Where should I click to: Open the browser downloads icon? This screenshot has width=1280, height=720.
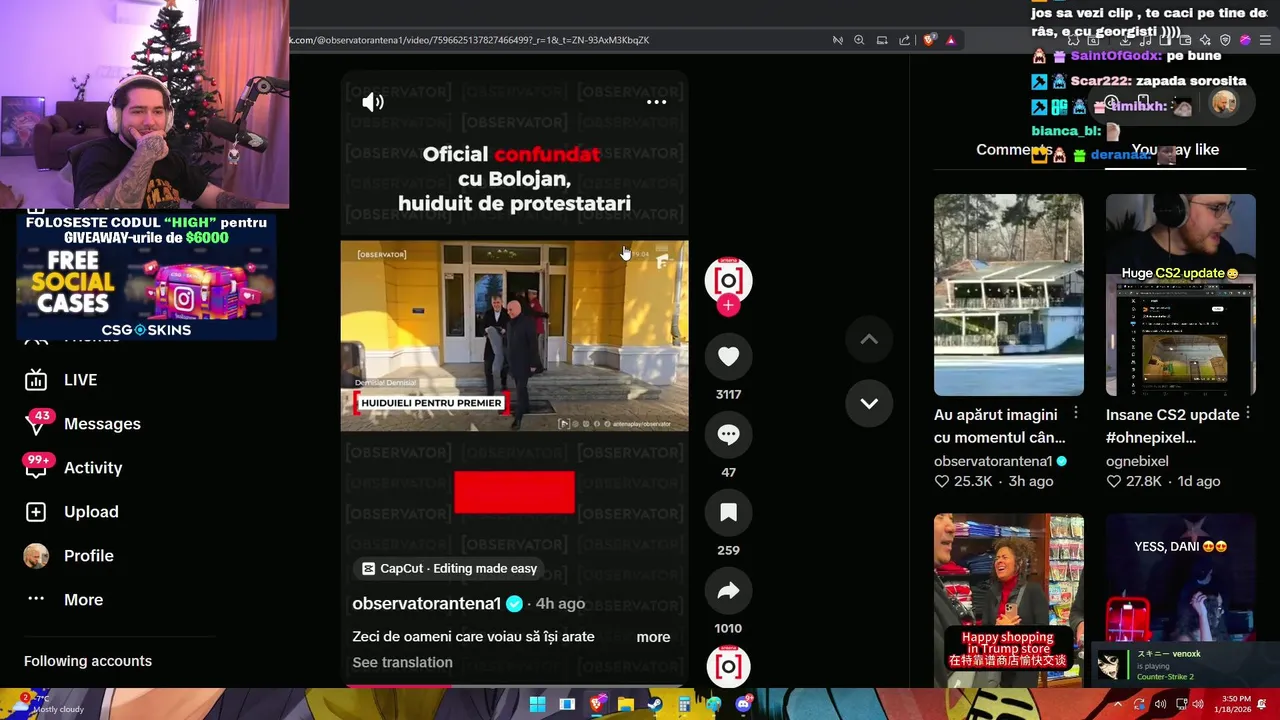click(x=1125, y=40)
